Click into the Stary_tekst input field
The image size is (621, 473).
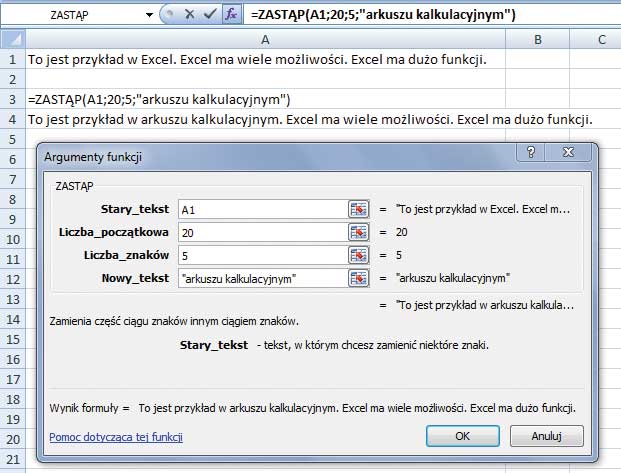[260, 209]
